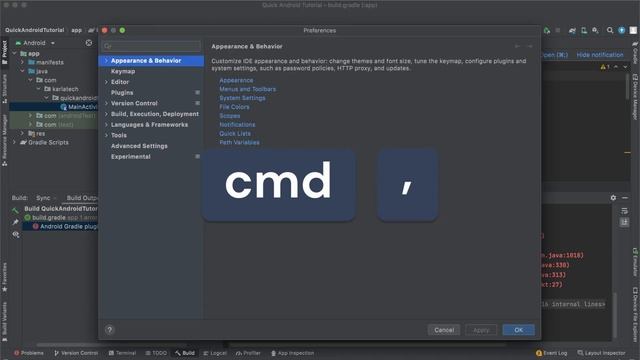Open the Resource Manager side tab
This screenshot has height=360, width=640.
click(4, 140)
